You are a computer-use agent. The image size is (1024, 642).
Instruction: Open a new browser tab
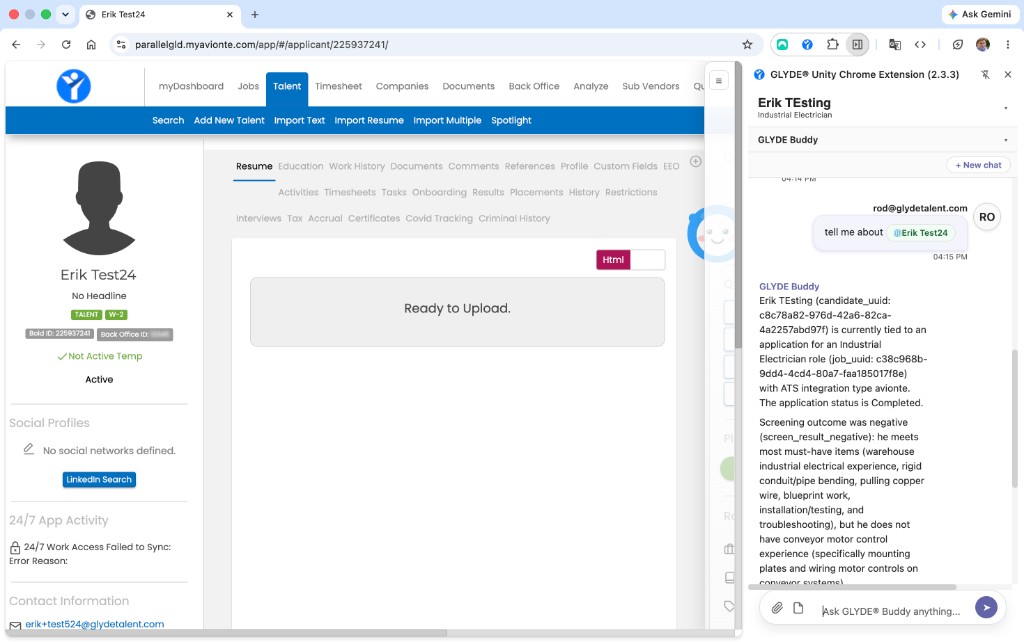click(x=255, y=14)
